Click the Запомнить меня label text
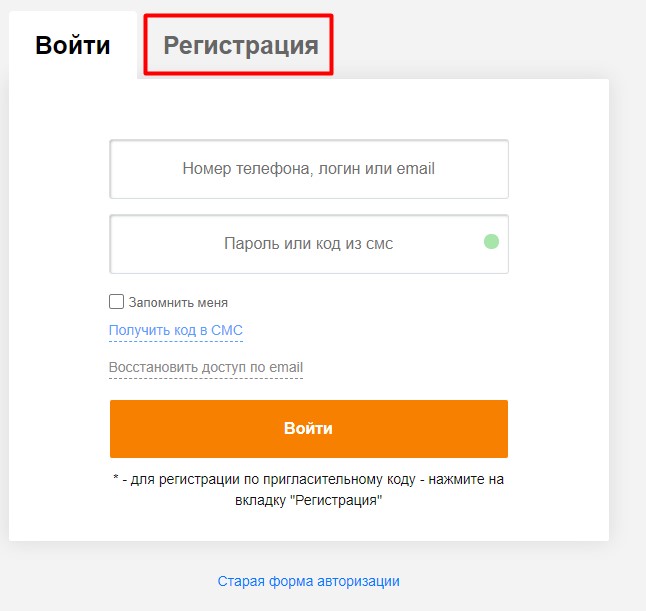The image size is (646, 611). pyautogui.click(x=178, y=302)
